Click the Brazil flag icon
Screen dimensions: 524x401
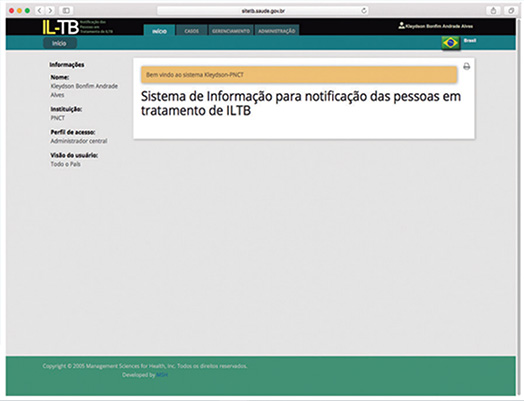point(450,43)
